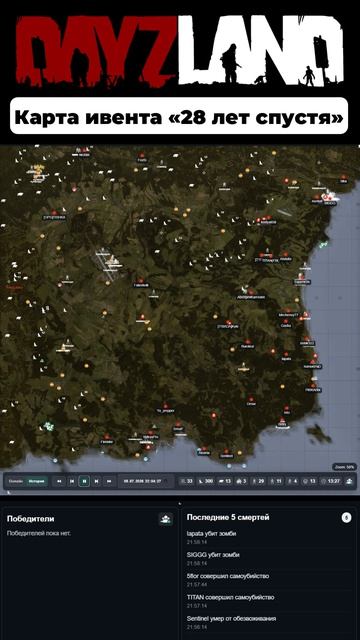Switch to the История mode

point(37,481)
